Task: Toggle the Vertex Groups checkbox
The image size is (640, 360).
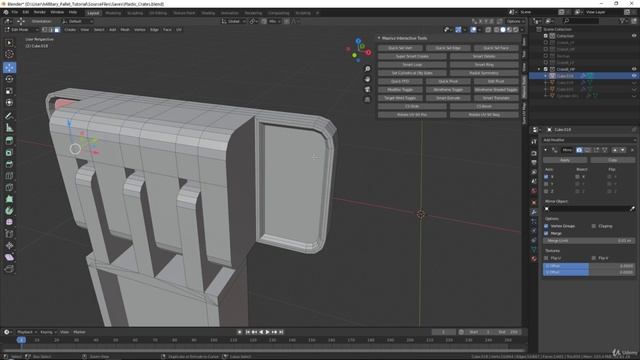Action: coord(547,226)
